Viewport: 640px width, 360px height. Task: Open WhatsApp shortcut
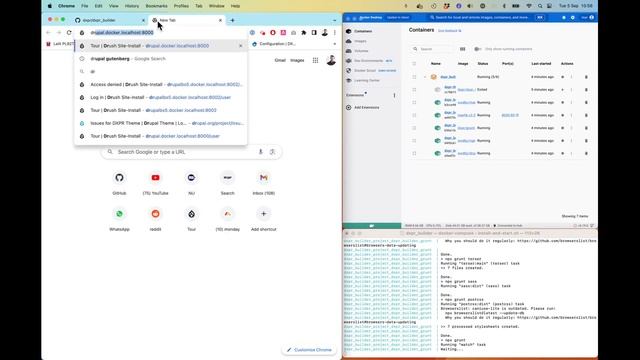point(119,218)
